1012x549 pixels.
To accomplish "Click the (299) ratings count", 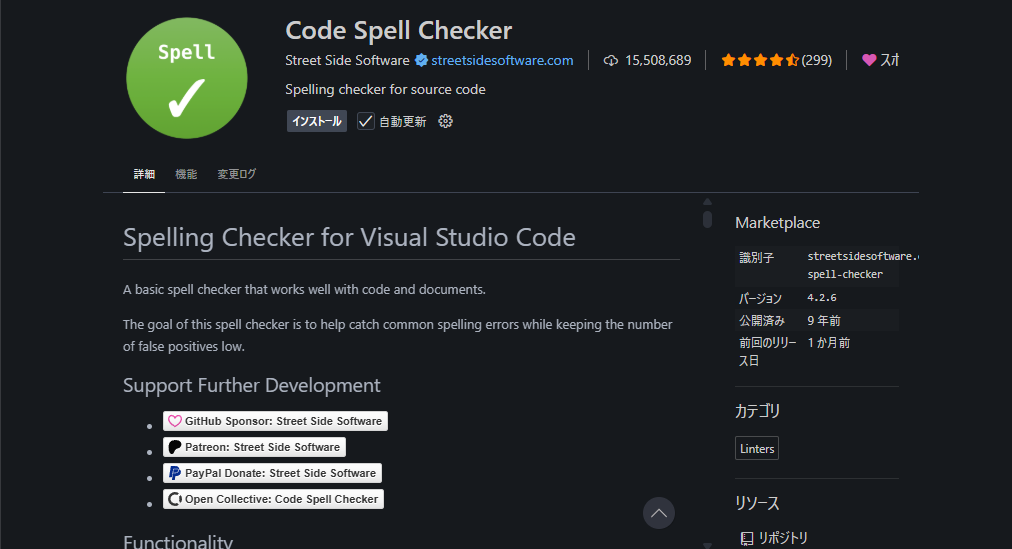I will tap(816, 60).
